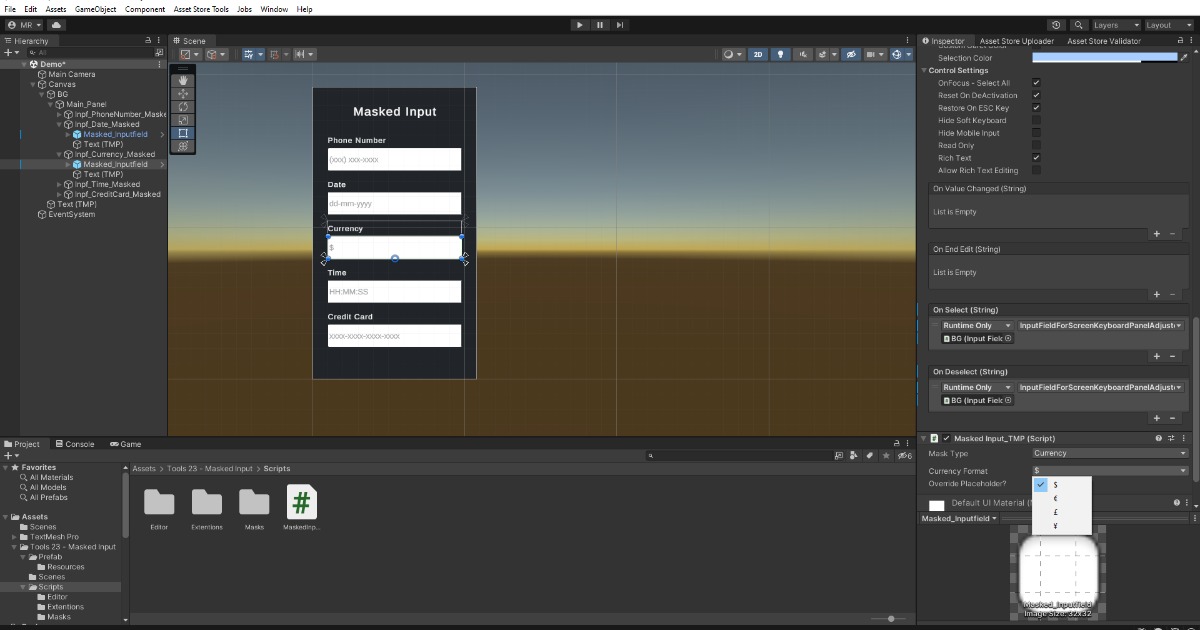
Task: Select ¥ from the Currency Format dropdown
Action: 1055,525
